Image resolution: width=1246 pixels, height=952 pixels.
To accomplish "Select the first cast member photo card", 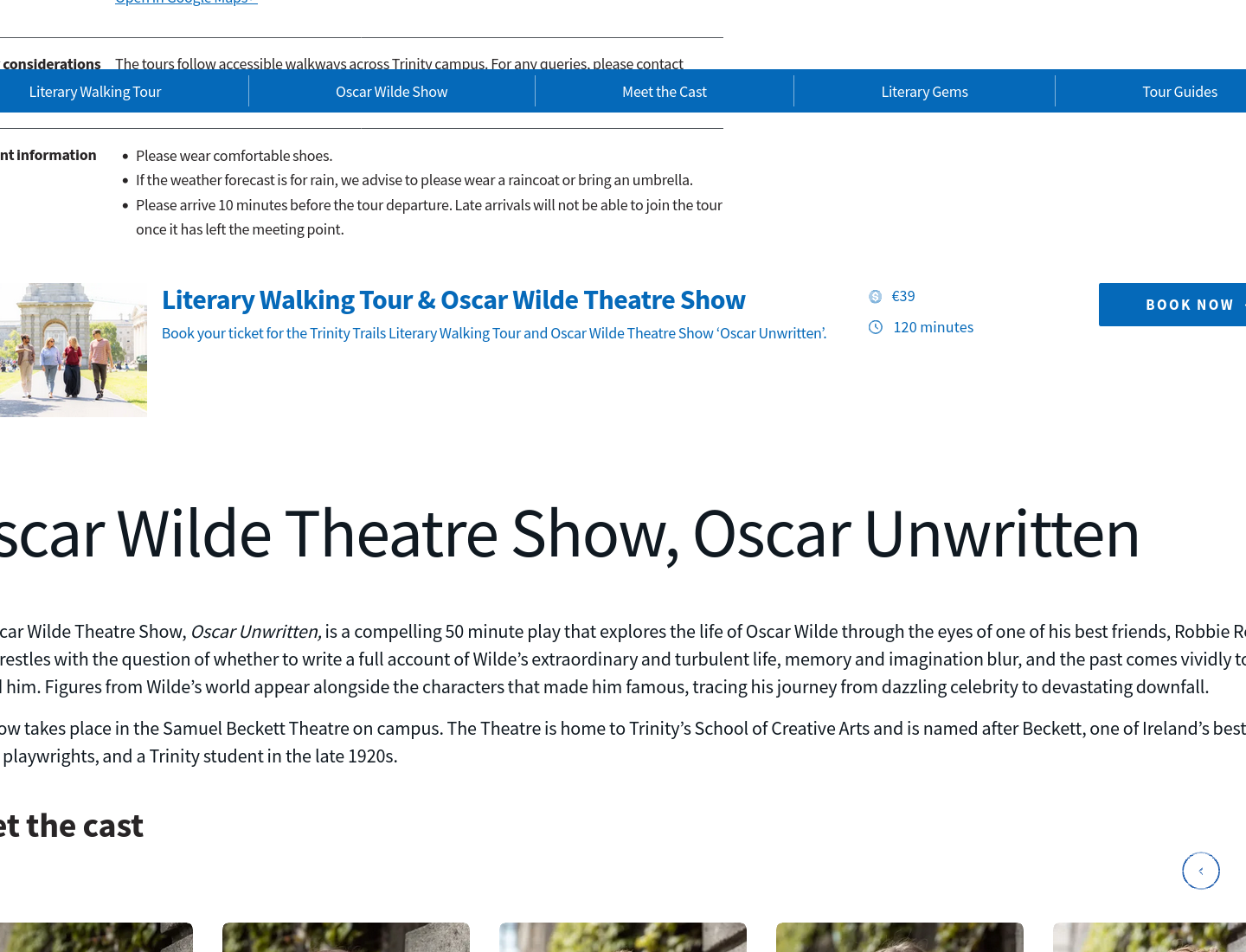I will tap(96, 937).
